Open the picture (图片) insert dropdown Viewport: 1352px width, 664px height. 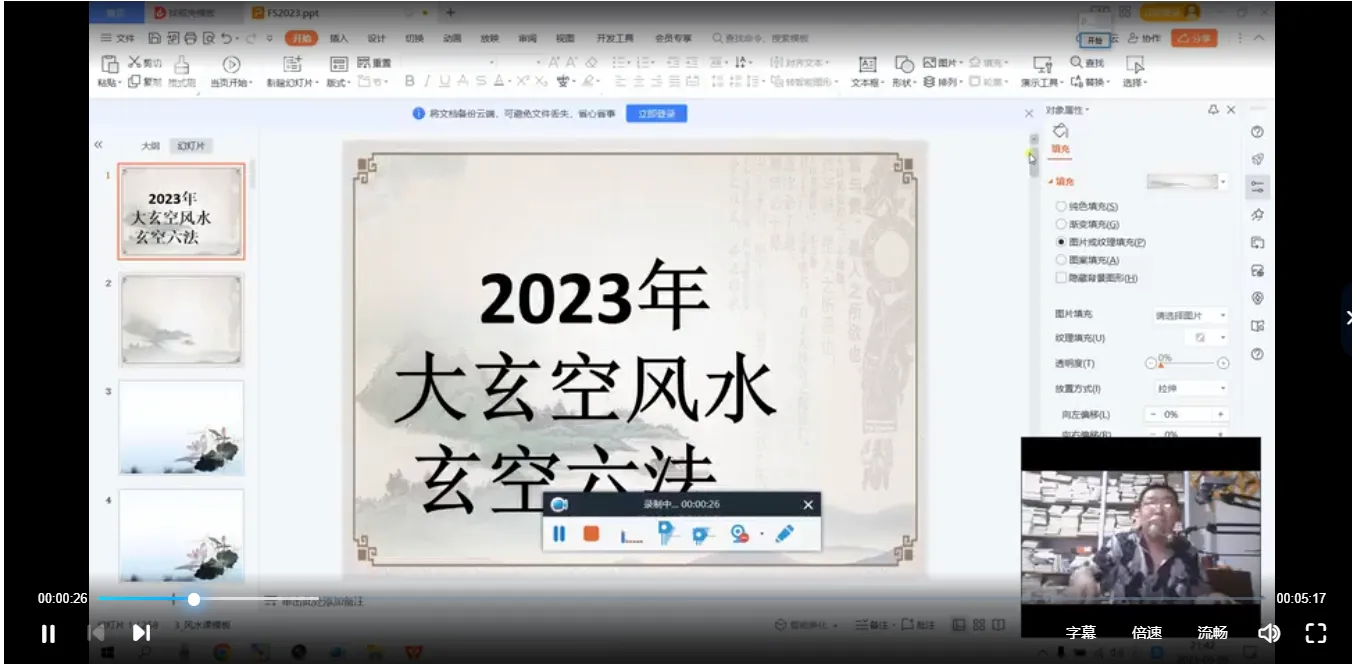click(x=945, y=62)
